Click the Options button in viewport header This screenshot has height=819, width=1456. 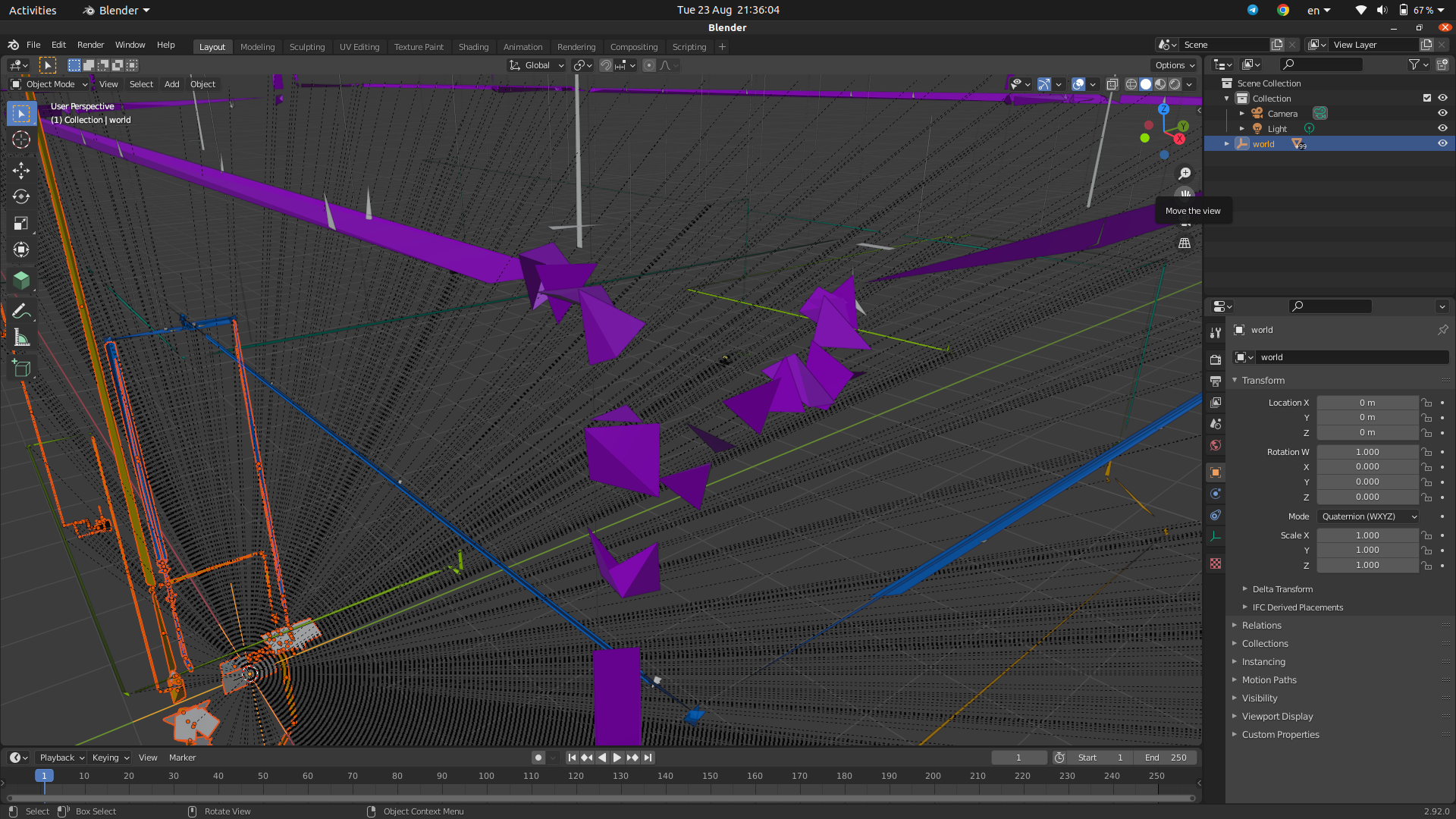click(x=1175, y=65)
